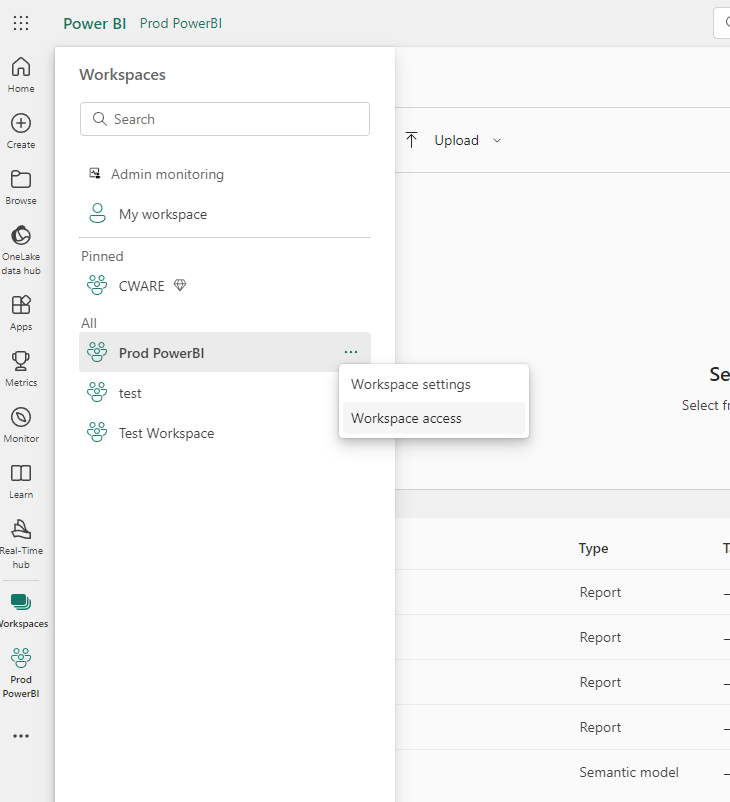Open Real-Time hub in sidebar
Image resolution: width=730 pixels, height=802 pixels.
click(x=21, y=543)
